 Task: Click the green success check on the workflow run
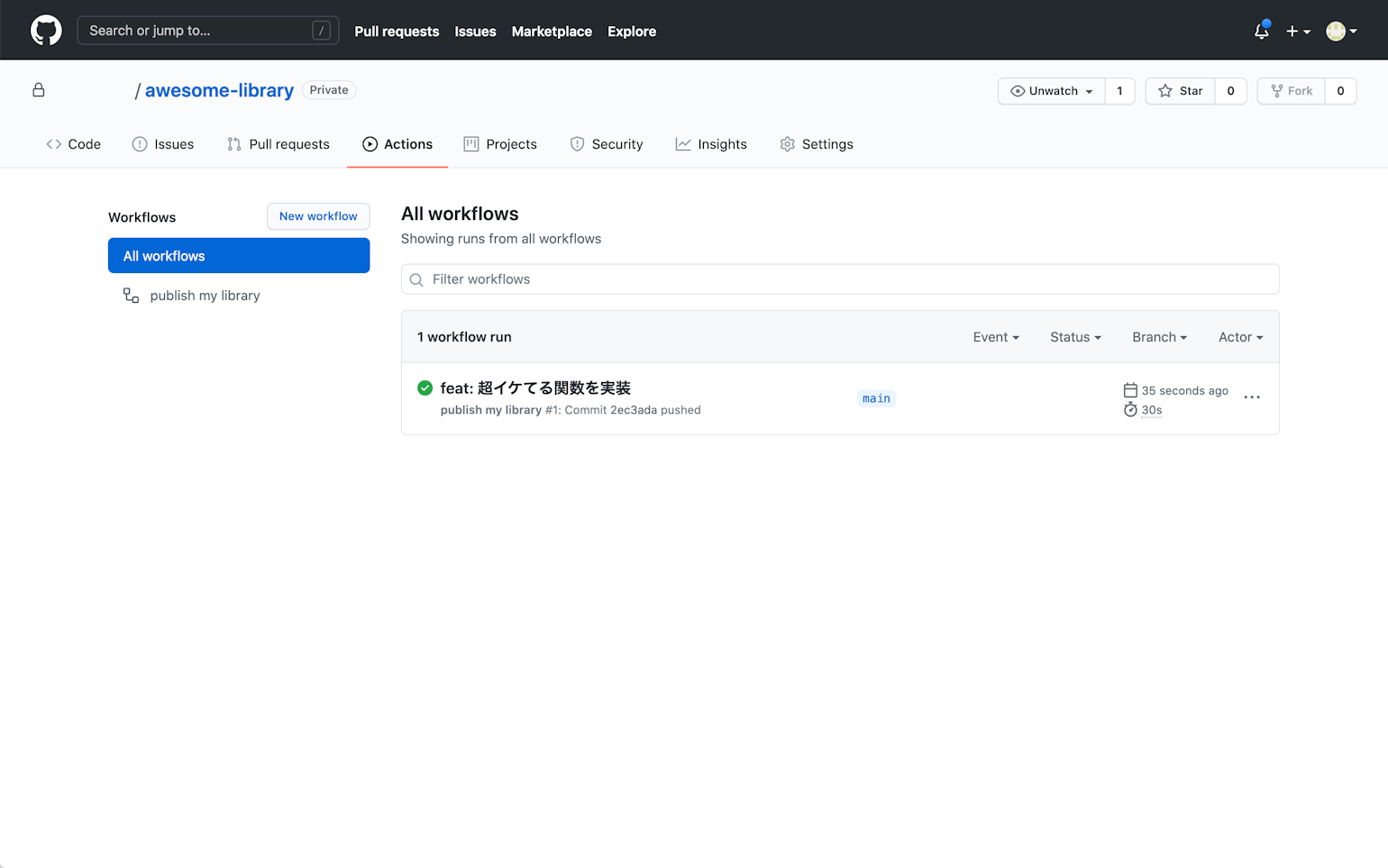tap(425, 388)
